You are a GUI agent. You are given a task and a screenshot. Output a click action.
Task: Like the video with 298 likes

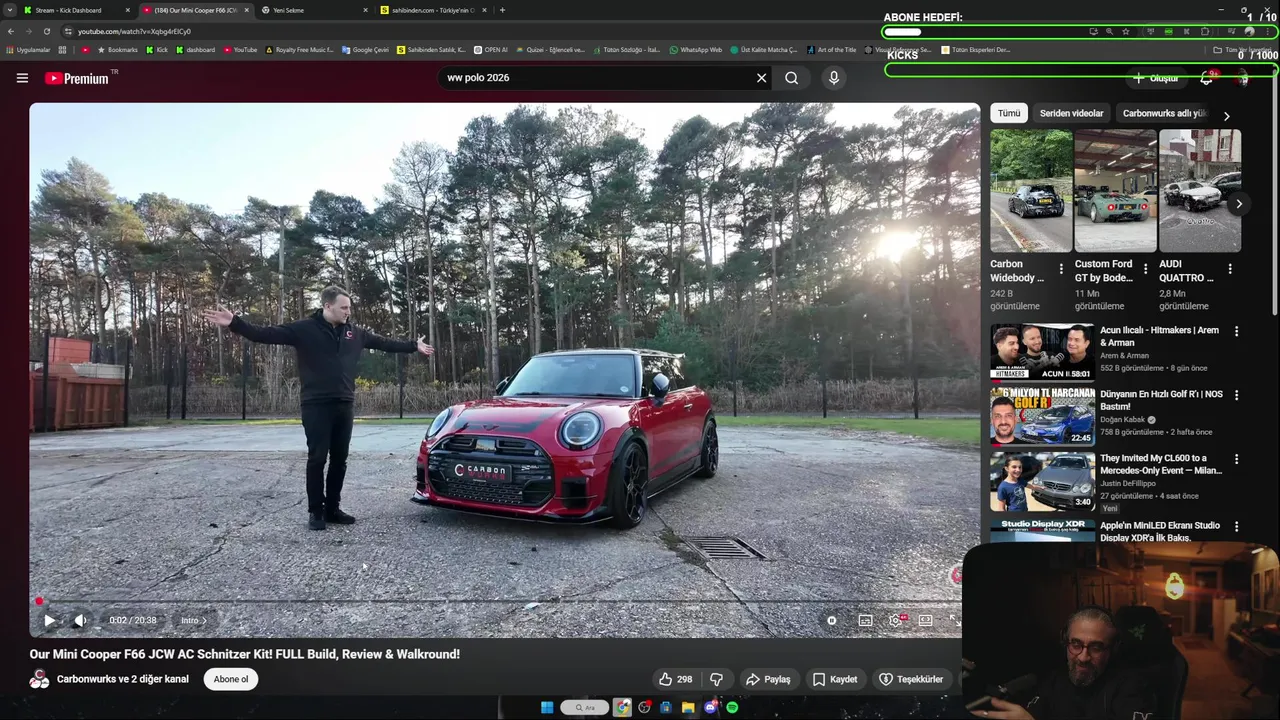tap(675, 679)
